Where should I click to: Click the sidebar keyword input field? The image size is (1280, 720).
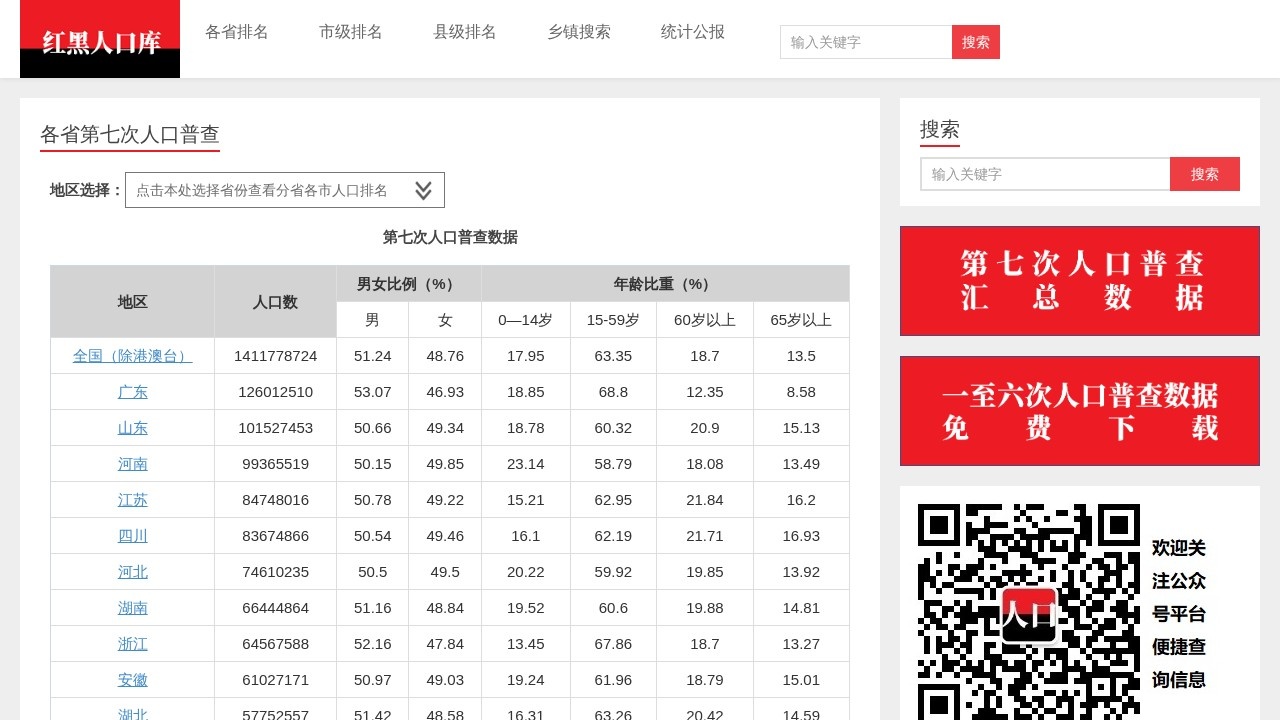[1044, 173]
